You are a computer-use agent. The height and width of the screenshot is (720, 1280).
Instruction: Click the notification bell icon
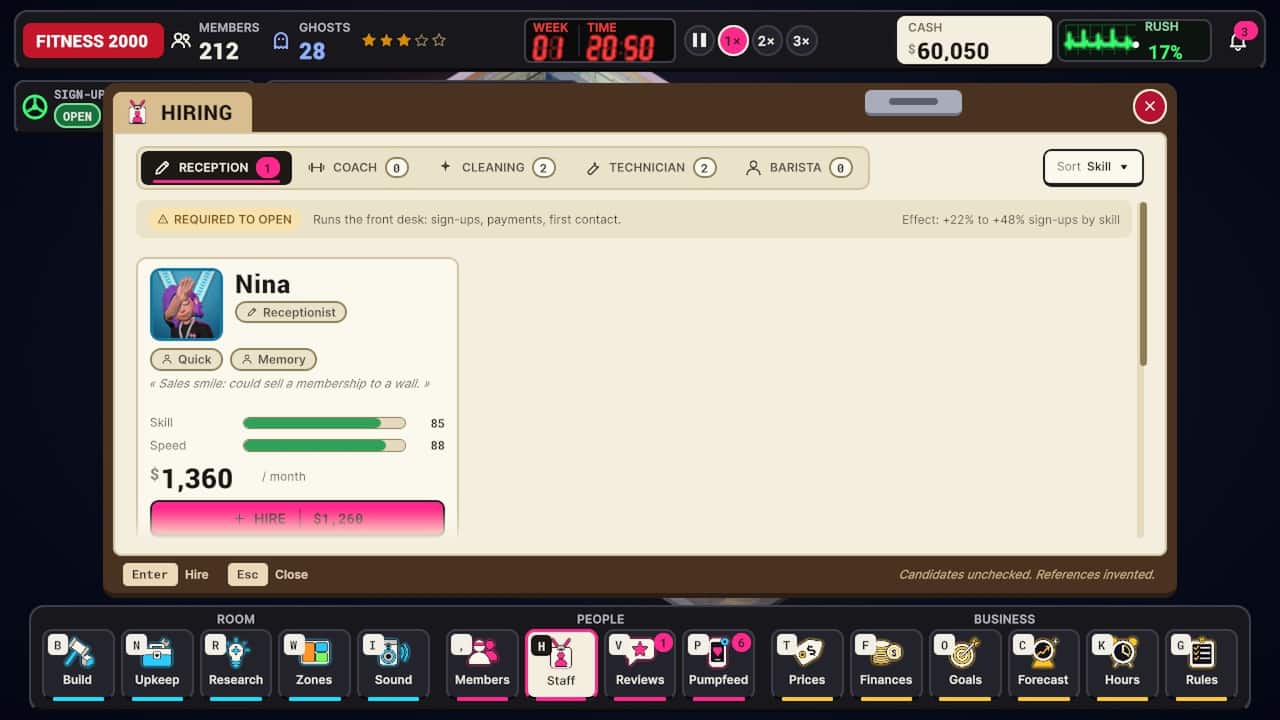coord(1238,42)
